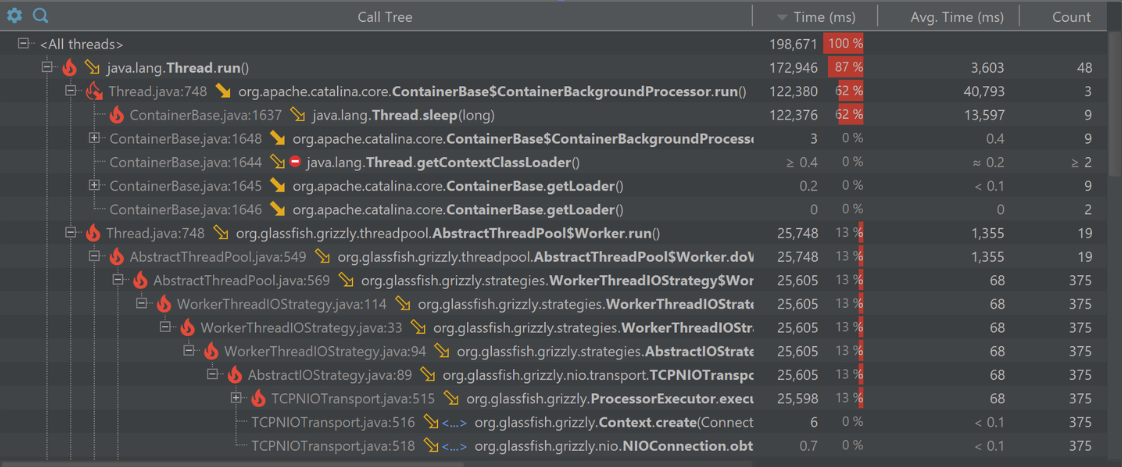Click the hot spot flame on Thread.sleep row
Viewport: 1122px width, 467px height.
(x=117, y=115)
